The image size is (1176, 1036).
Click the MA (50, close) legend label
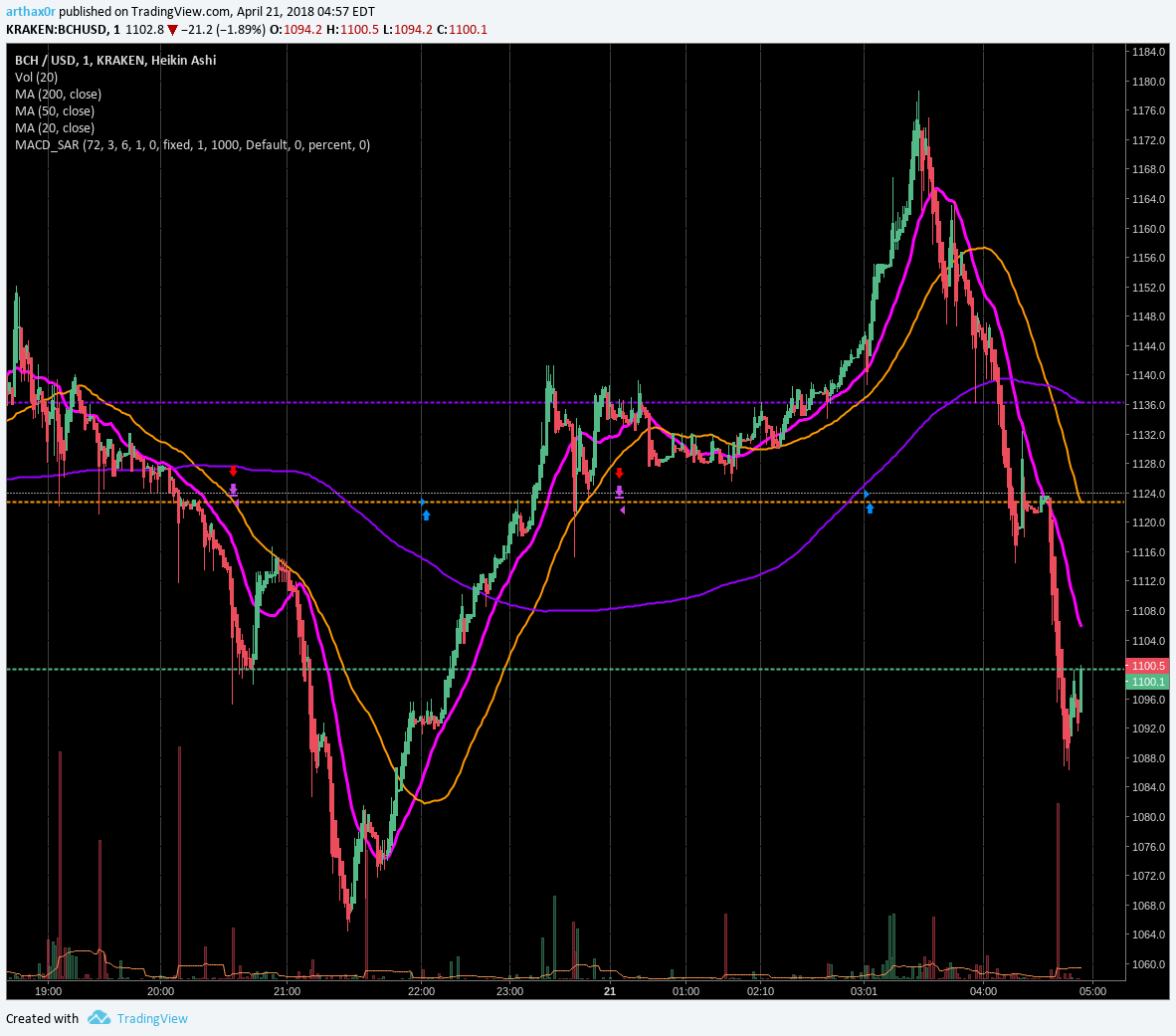click(55, 111)
